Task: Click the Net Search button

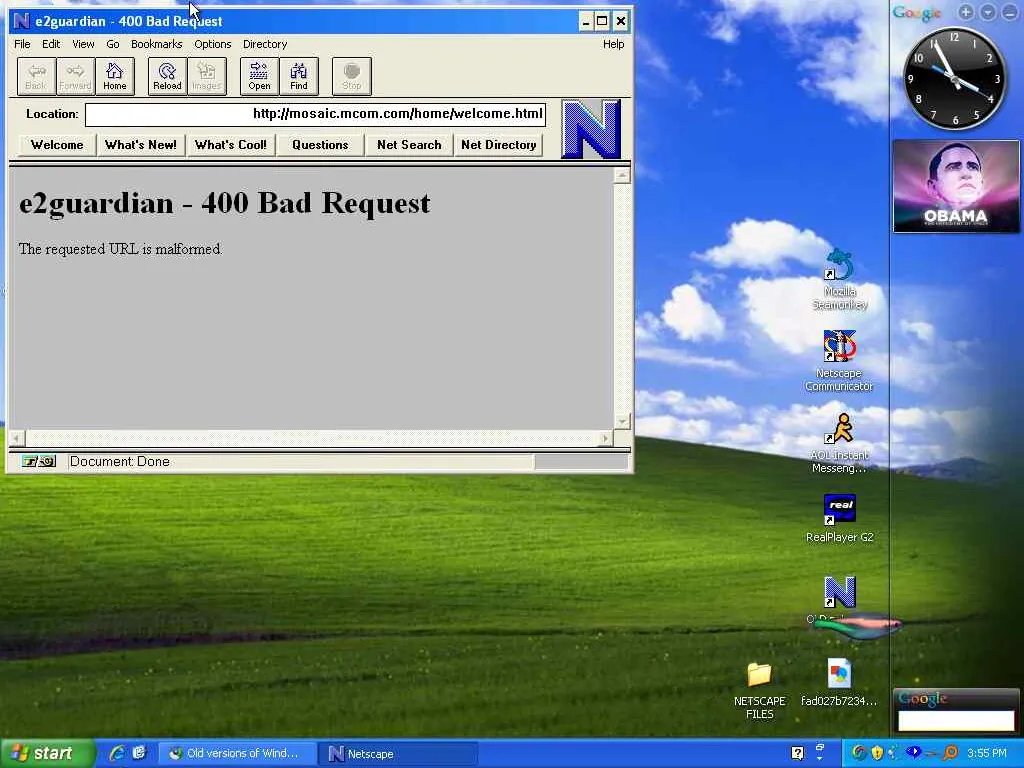Action: coord(409,145)
